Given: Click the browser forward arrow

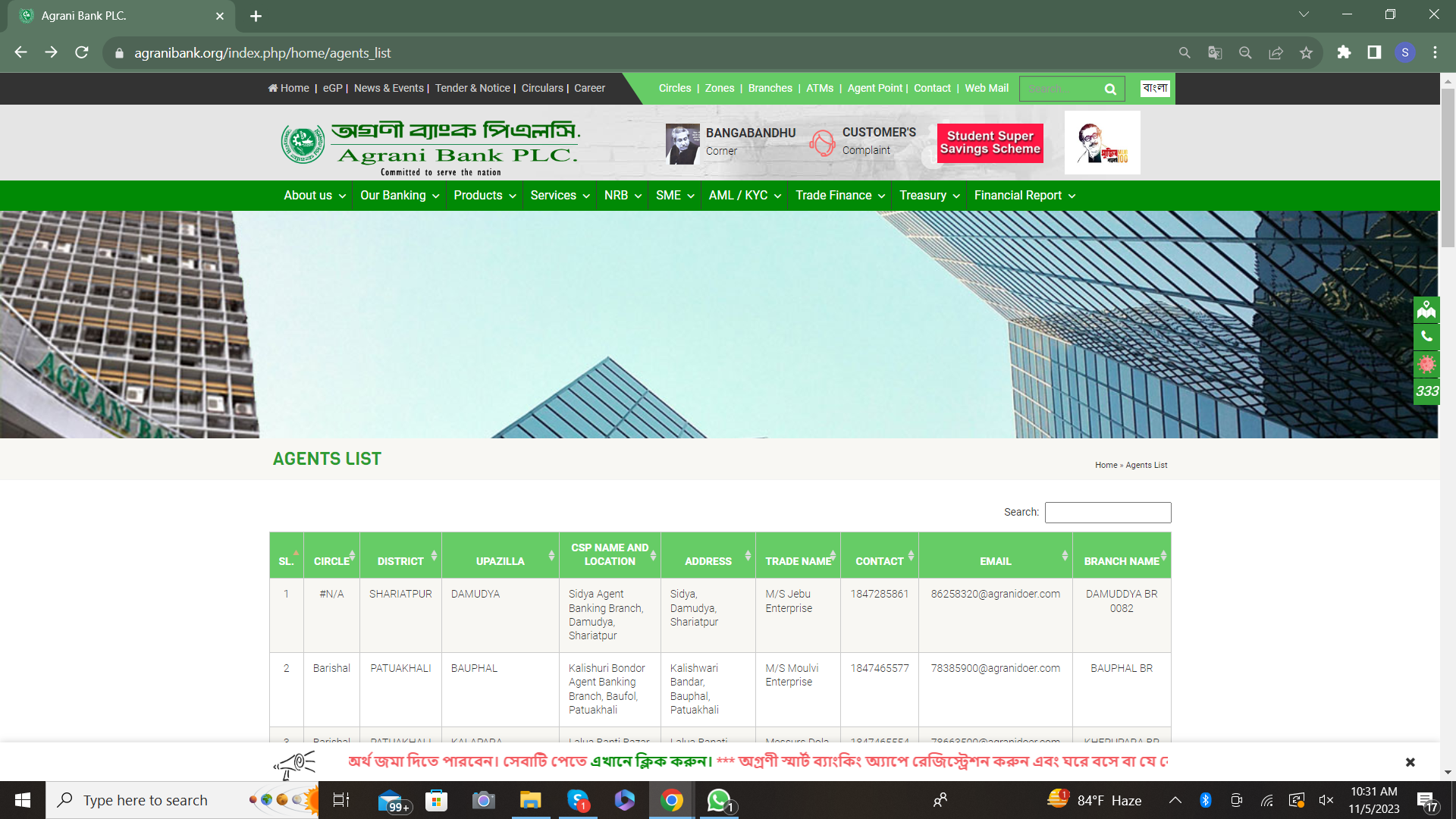Looking at the screenshot, I should click(x=52, y=52).
